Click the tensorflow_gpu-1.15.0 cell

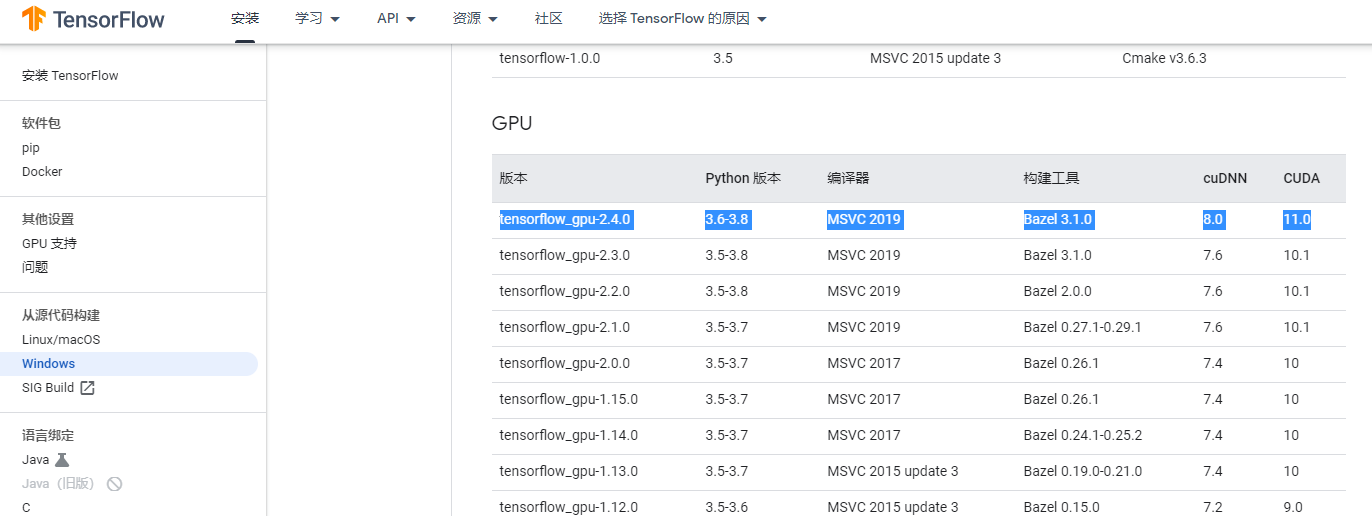[569, 399]
